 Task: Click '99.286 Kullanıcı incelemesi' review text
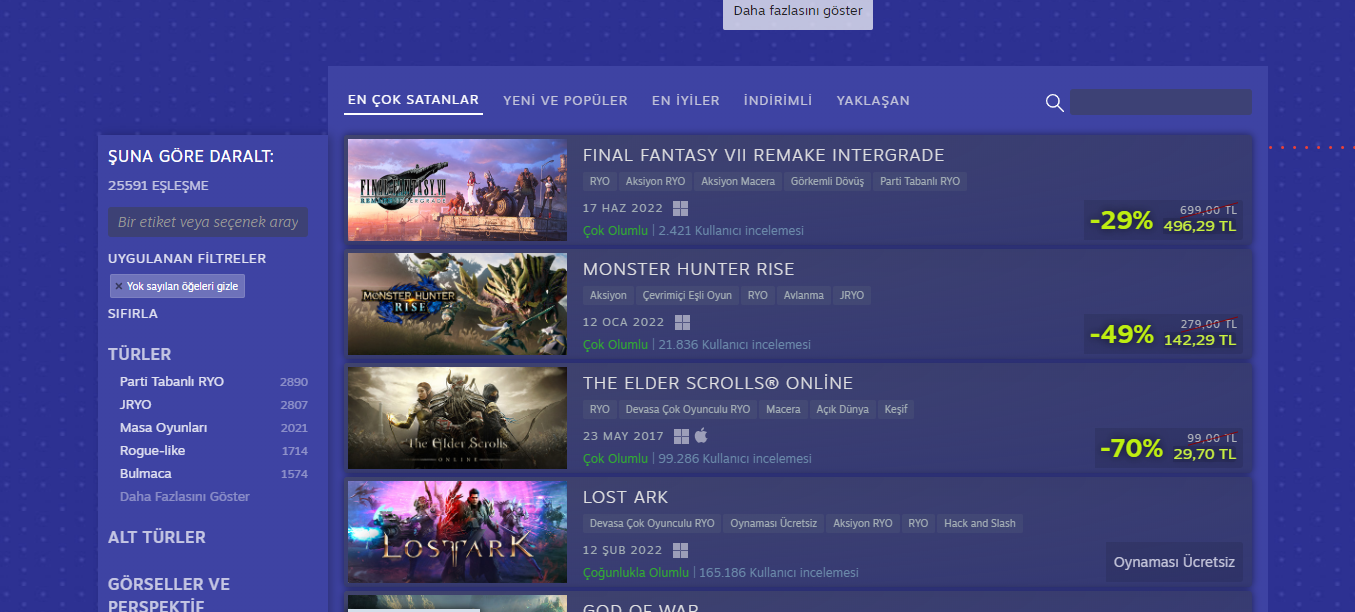point(735,459)
